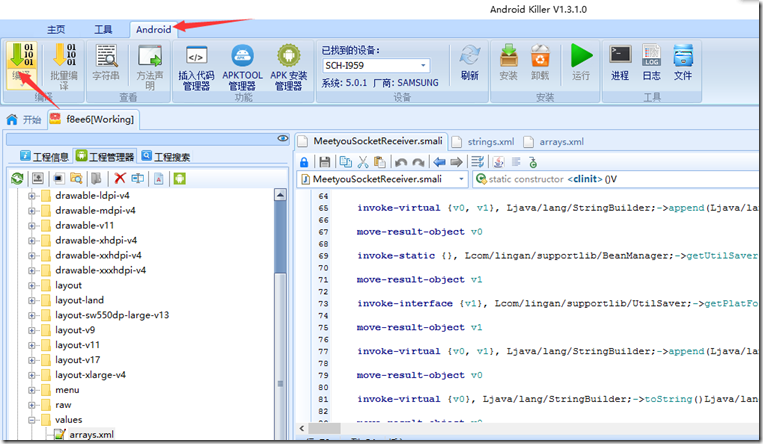The image size is (763, 444).
Task: Click the paste clipboard icon
Action: [x=380, y=162]
